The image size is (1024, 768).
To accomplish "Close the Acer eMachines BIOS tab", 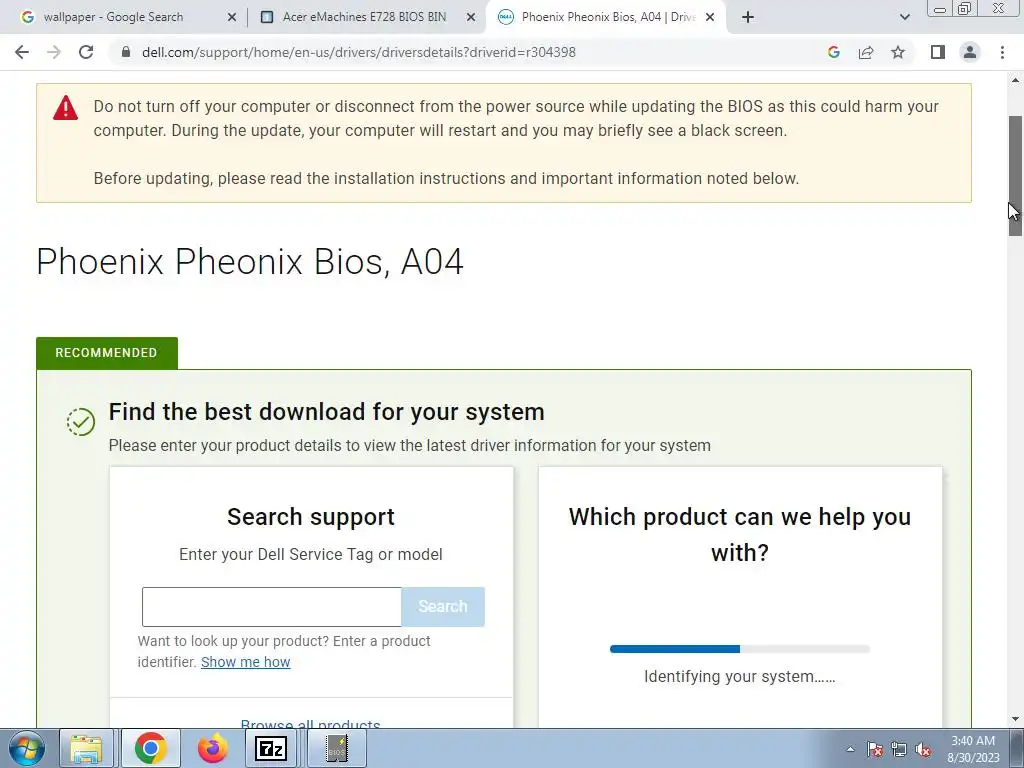I will [x=471, y=18].
